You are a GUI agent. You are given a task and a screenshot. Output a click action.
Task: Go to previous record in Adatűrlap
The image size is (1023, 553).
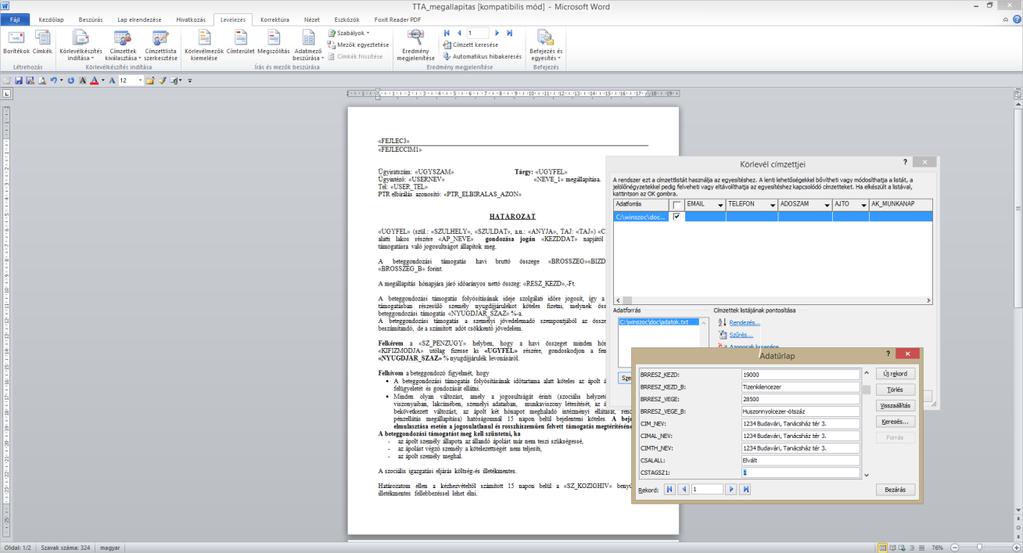pos(683,489)
